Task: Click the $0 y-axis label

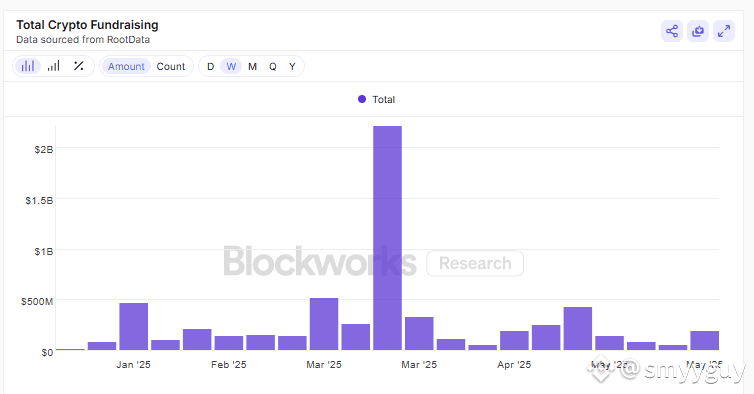Action: [x=47, y=353]
